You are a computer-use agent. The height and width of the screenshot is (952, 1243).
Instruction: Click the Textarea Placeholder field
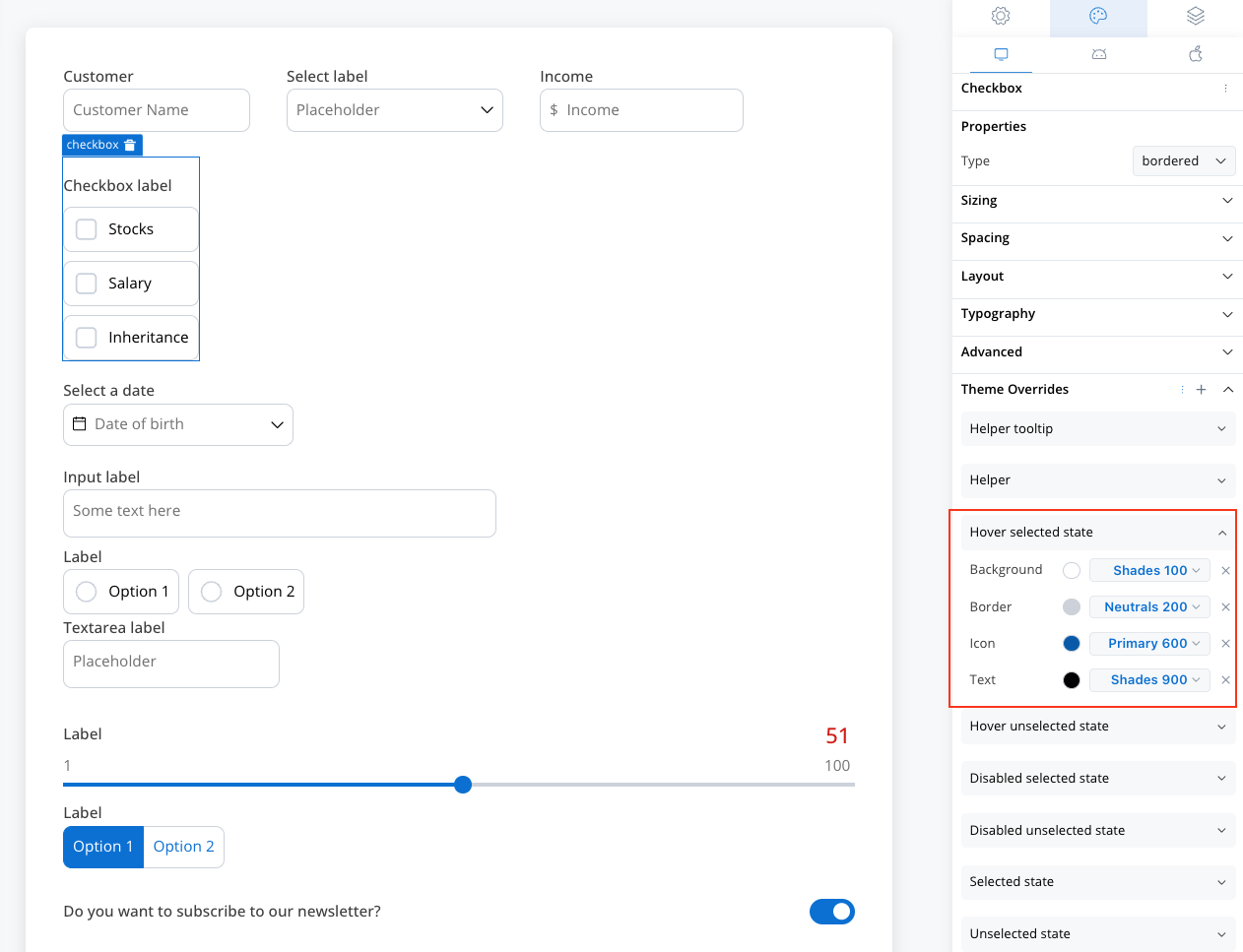tap(171, 665)
